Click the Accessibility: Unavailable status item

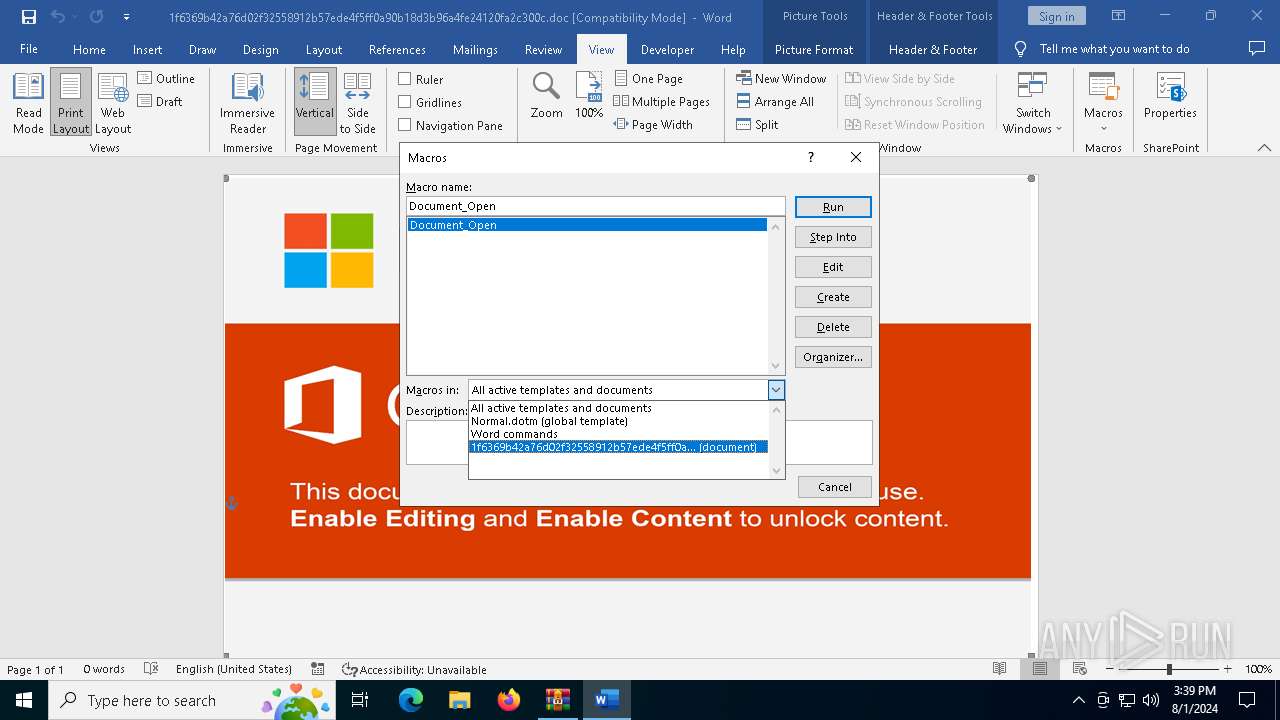(x=414, y=669)
